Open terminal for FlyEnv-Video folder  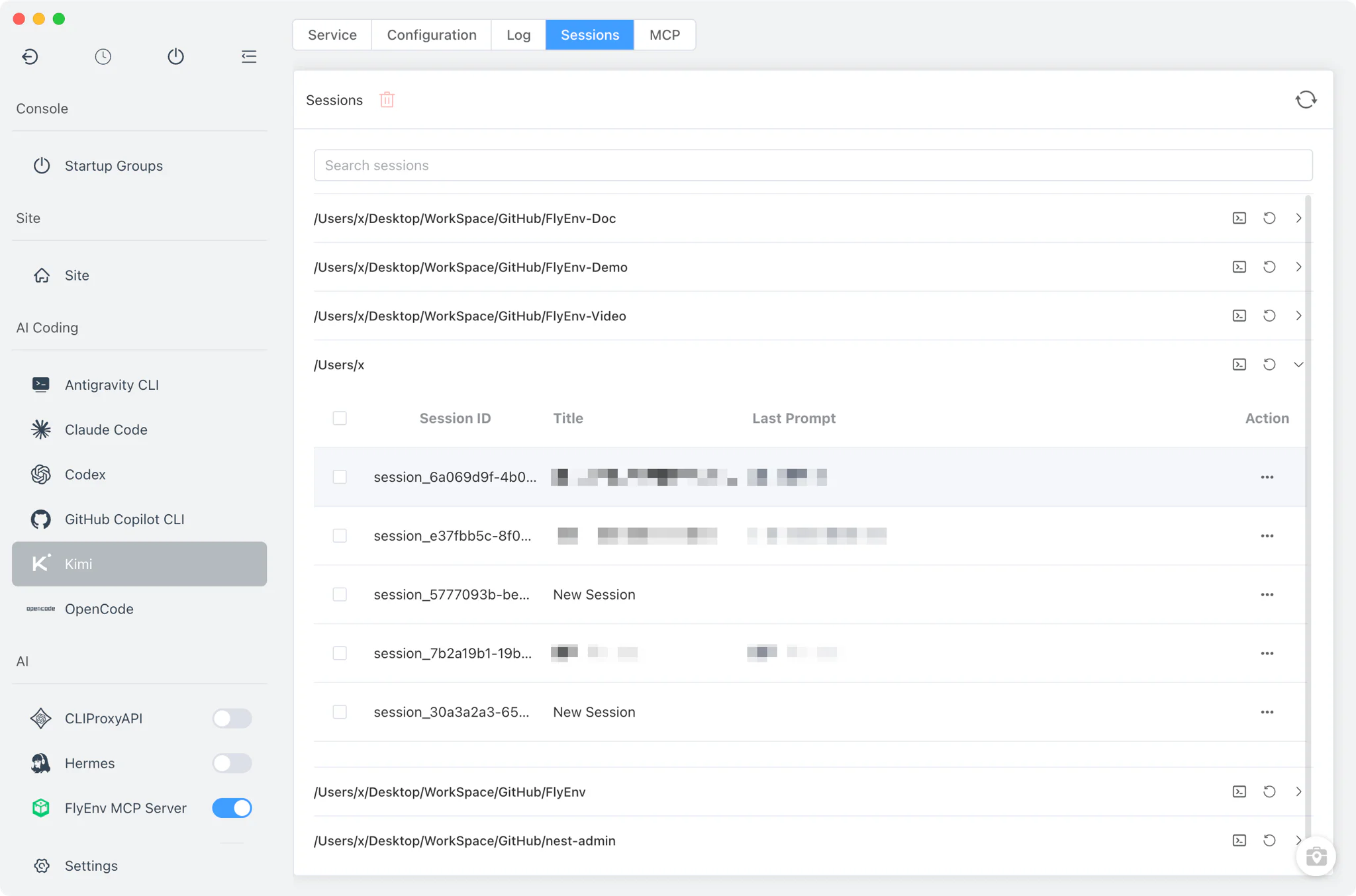click(x=1239, y=316)
